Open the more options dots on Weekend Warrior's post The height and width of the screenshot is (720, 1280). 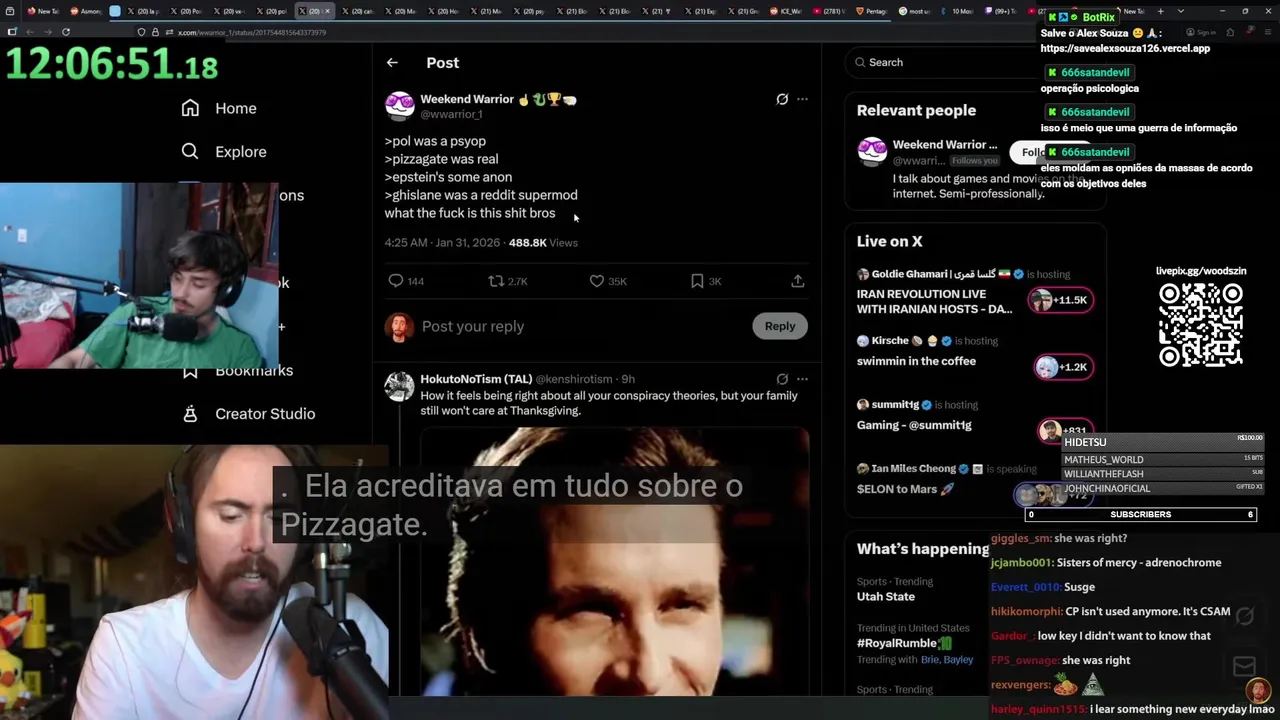click(x=802, y=99)
